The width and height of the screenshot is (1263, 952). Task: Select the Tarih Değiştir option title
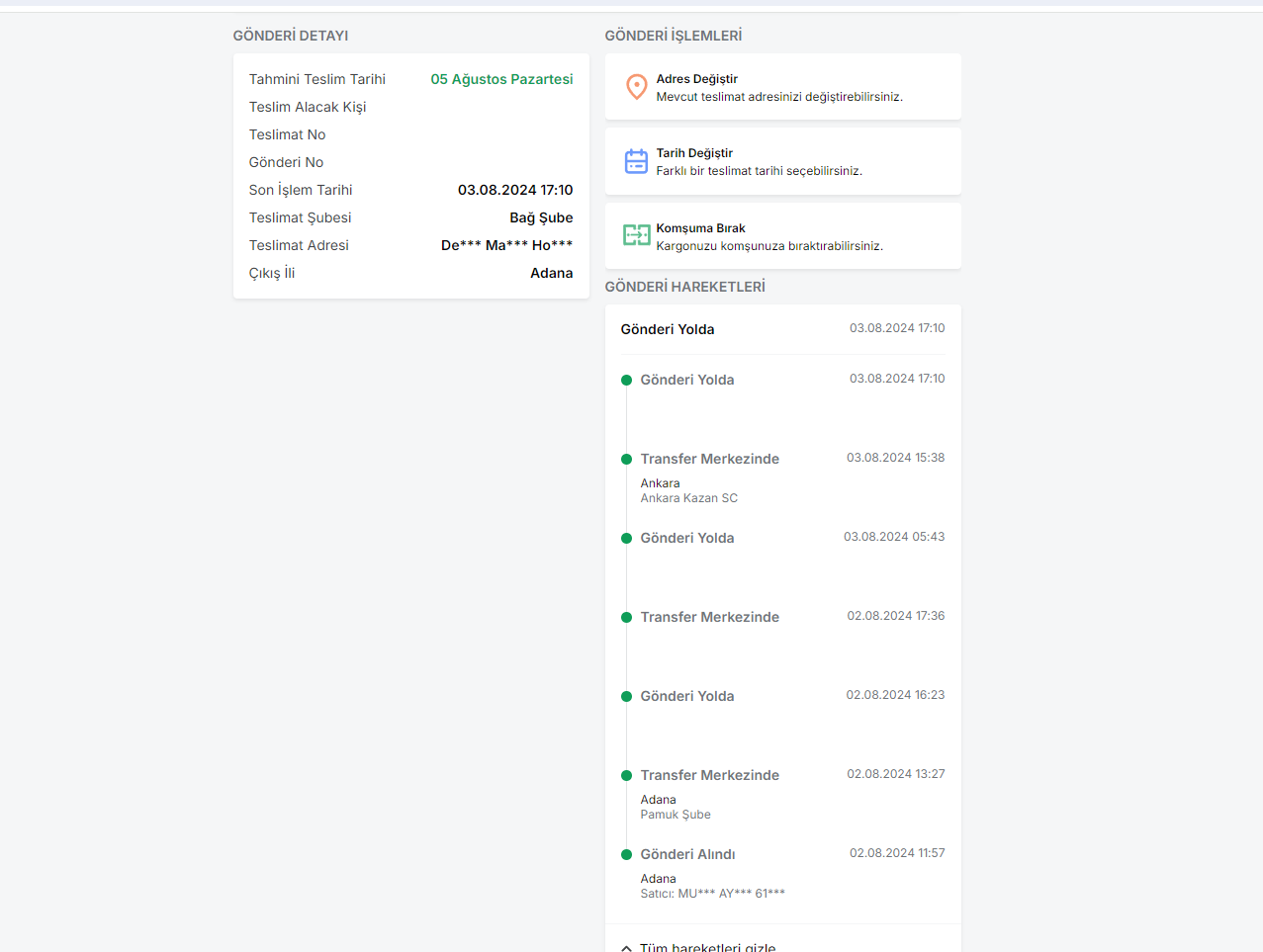(694, 153)
